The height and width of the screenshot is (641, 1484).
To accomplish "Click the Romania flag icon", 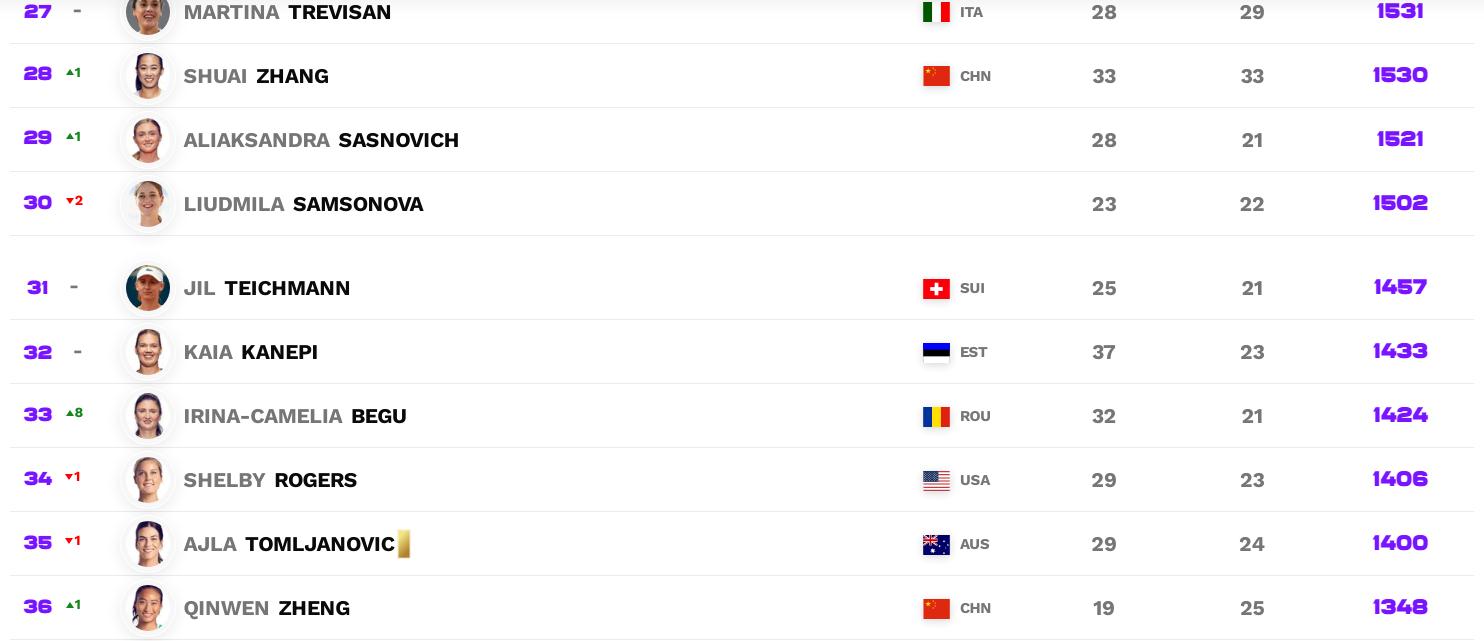I will [936, 416].
